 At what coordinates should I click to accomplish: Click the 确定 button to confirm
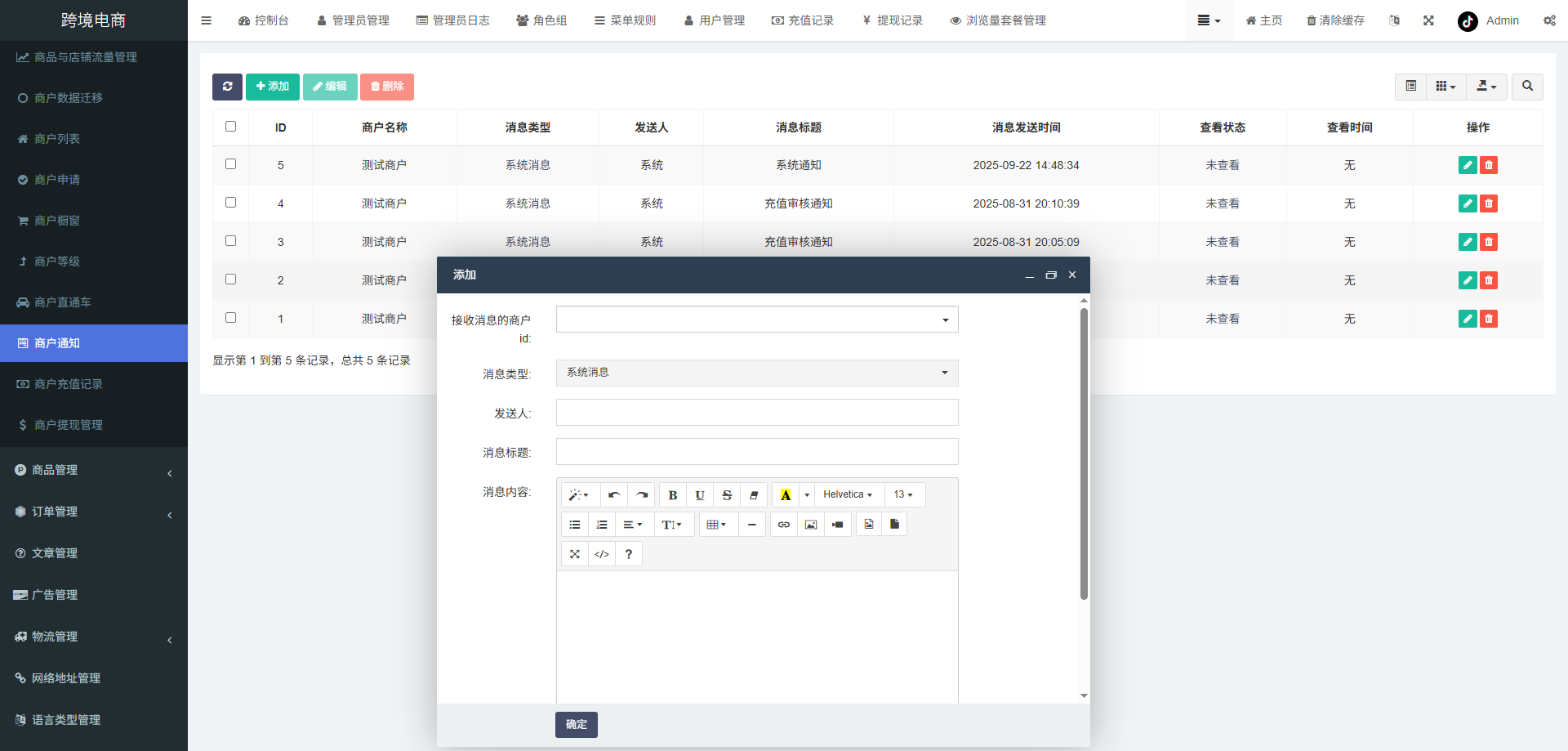(x=576, y=724)
